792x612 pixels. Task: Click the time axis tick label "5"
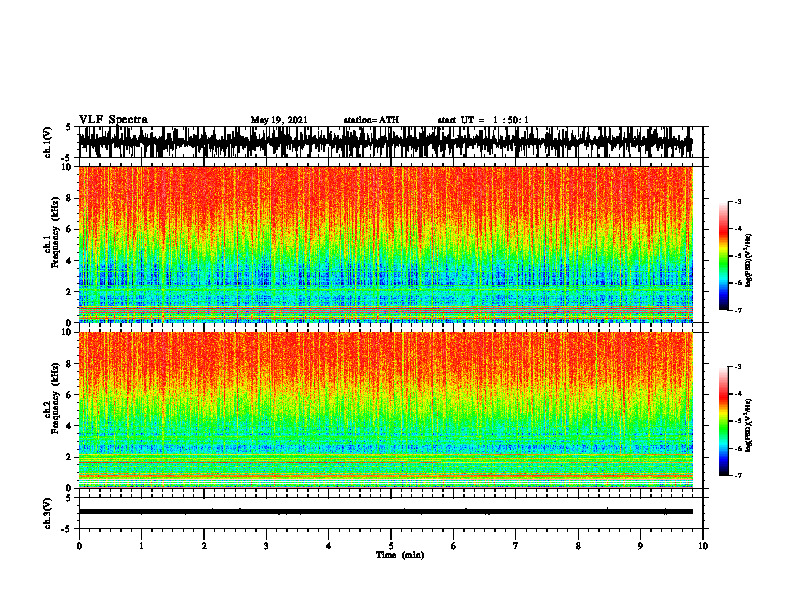pyautogui.click(x=391, y=546)
